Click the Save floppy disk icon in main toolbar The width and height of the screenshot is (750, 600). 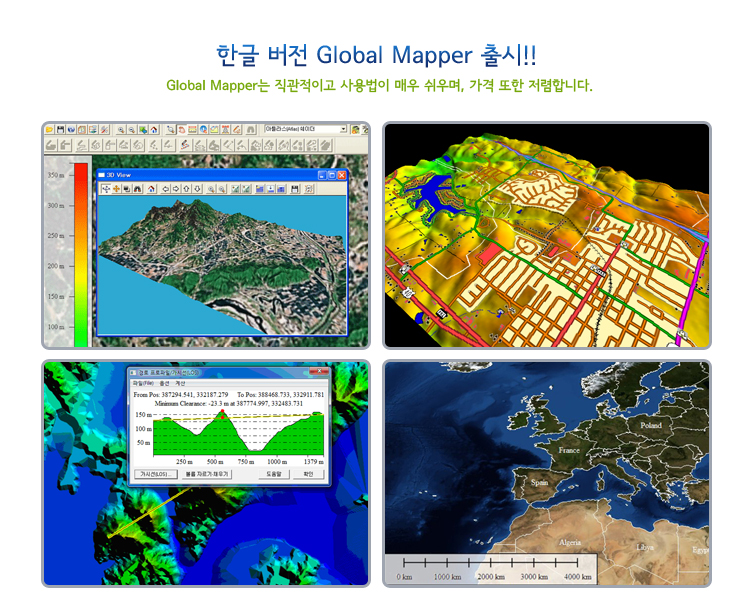(x=60, y=130)
